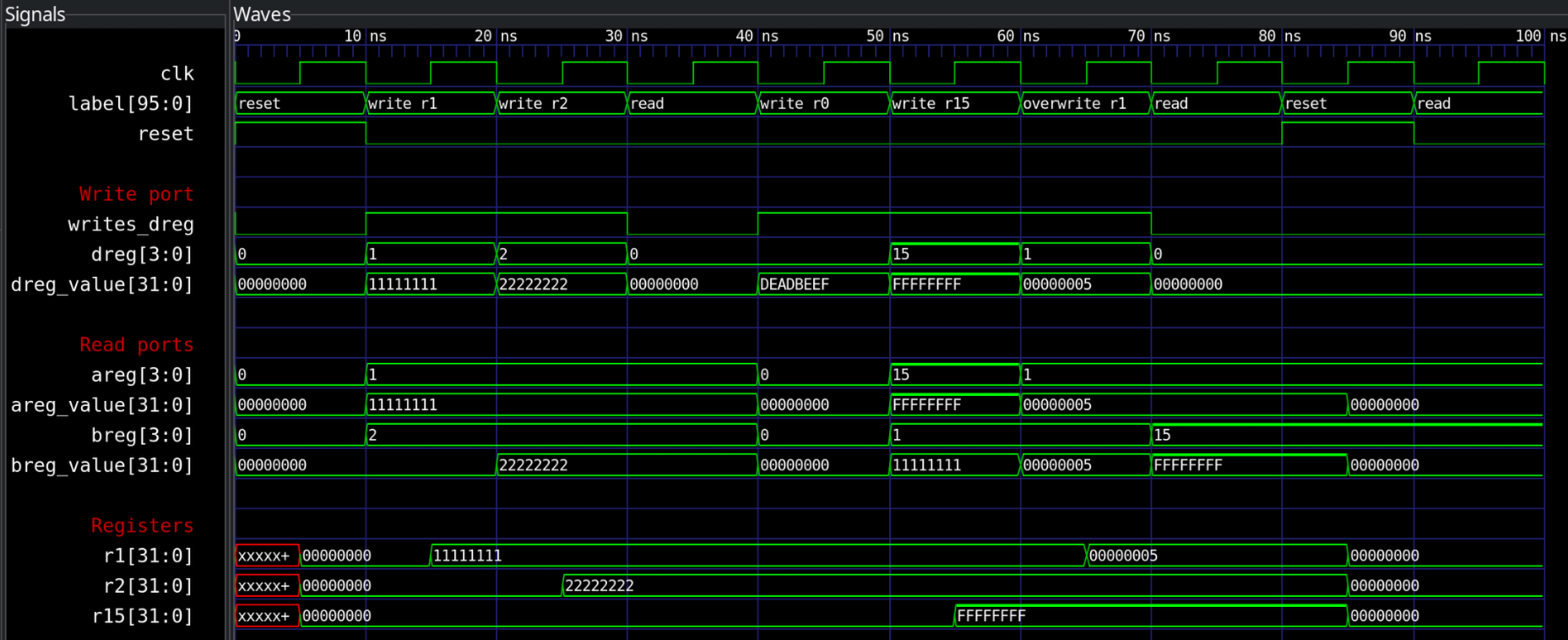Select the writes_dreg signal name
Image resolution: width=1568 pixels, height=640 pixels.
pos(131,225)
